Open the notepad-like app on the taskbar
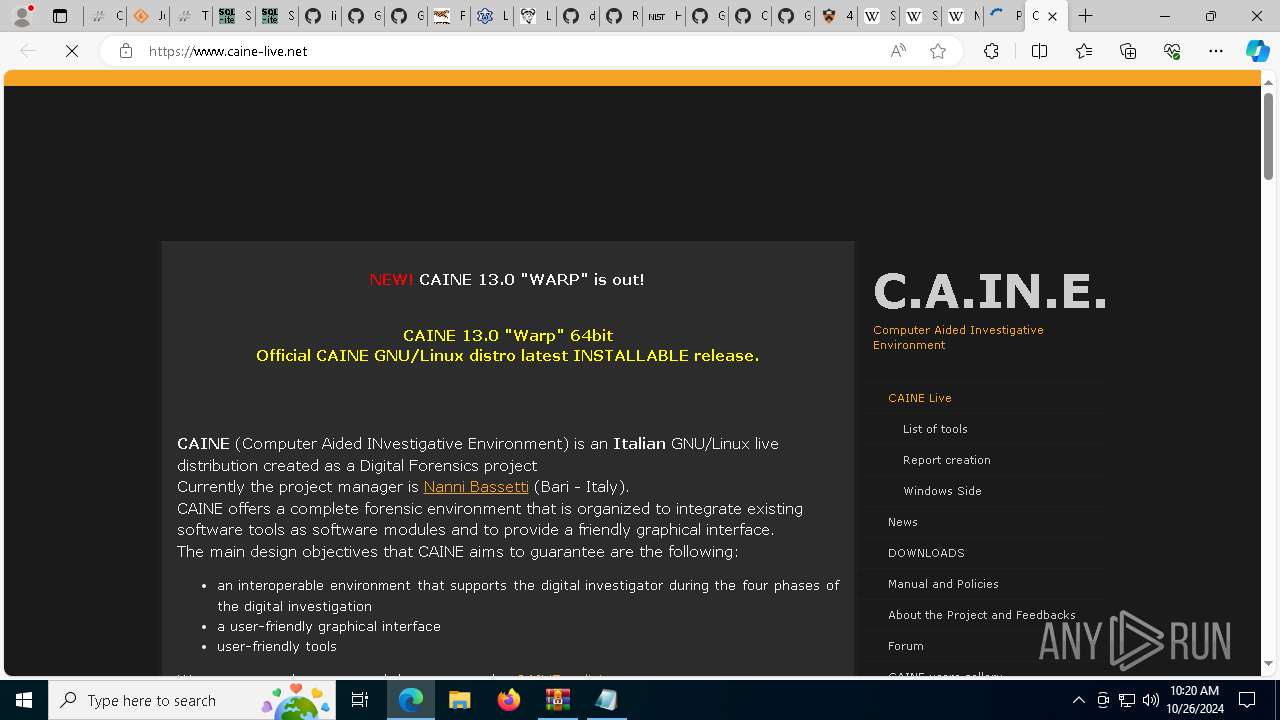This screenshot has height=720, width=1280. 606,700
